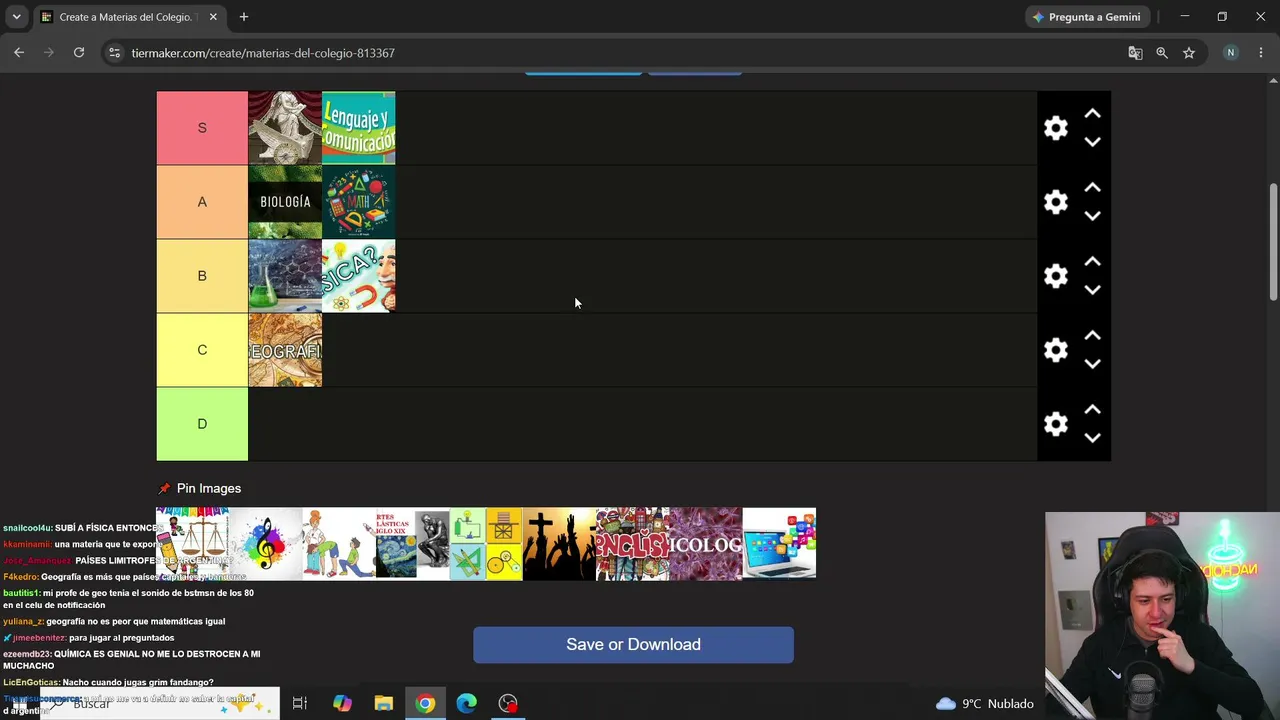Click the Save or Download button
The width and height of the screenshot is (1280, 720).
tap(633, 645)
